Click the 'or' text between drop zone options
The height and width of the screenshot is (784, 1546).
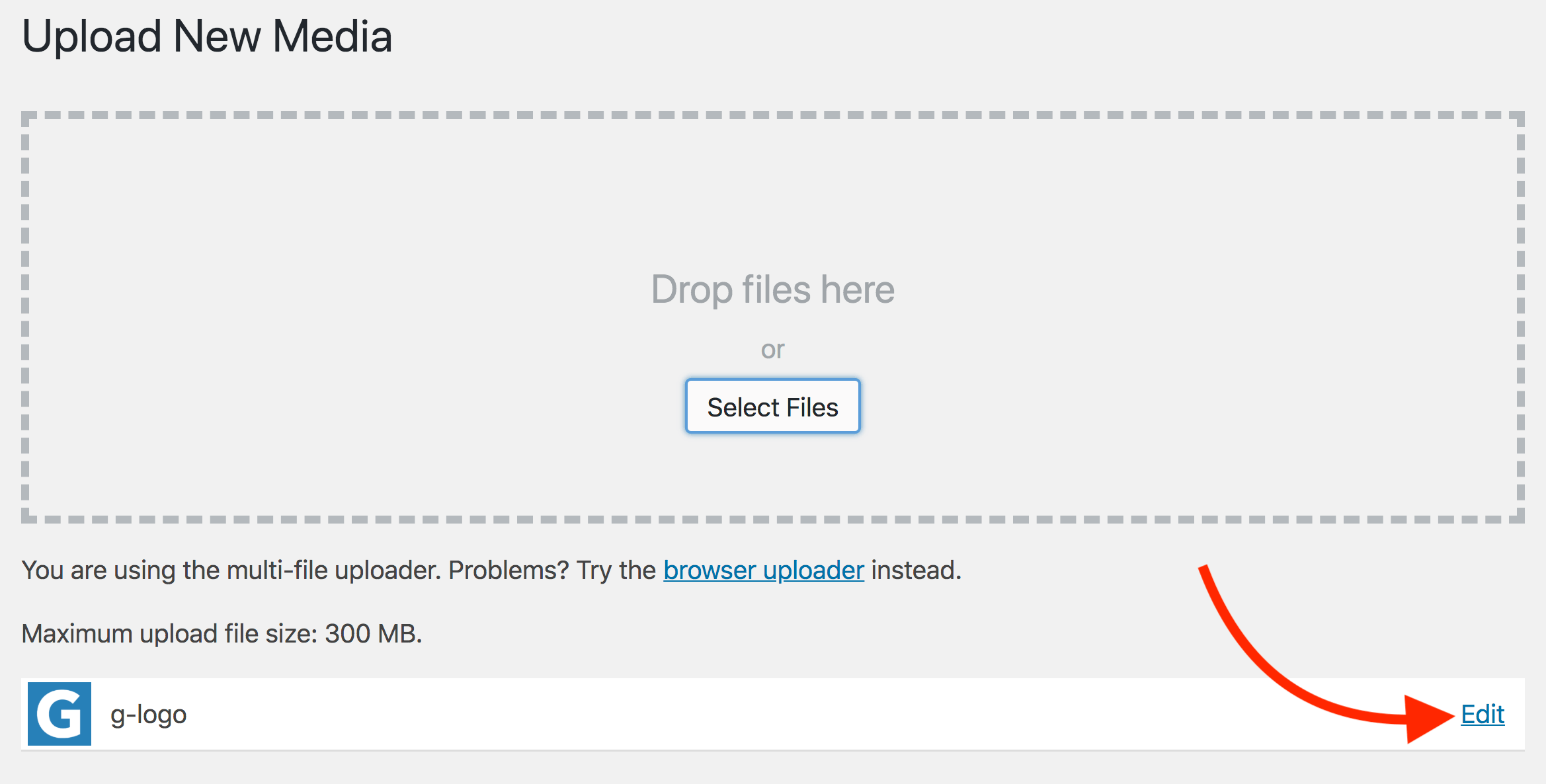774,349
